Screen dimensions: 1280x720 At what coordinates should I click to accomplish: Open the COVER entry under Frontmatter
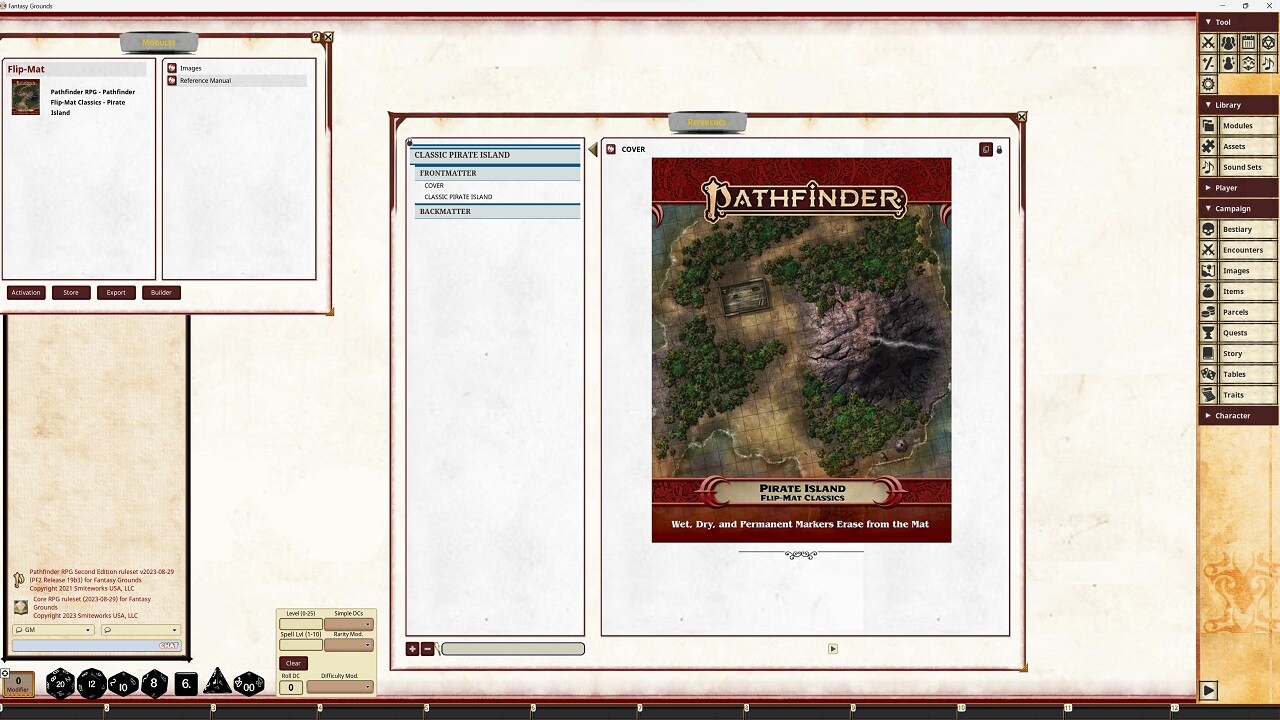434,185
